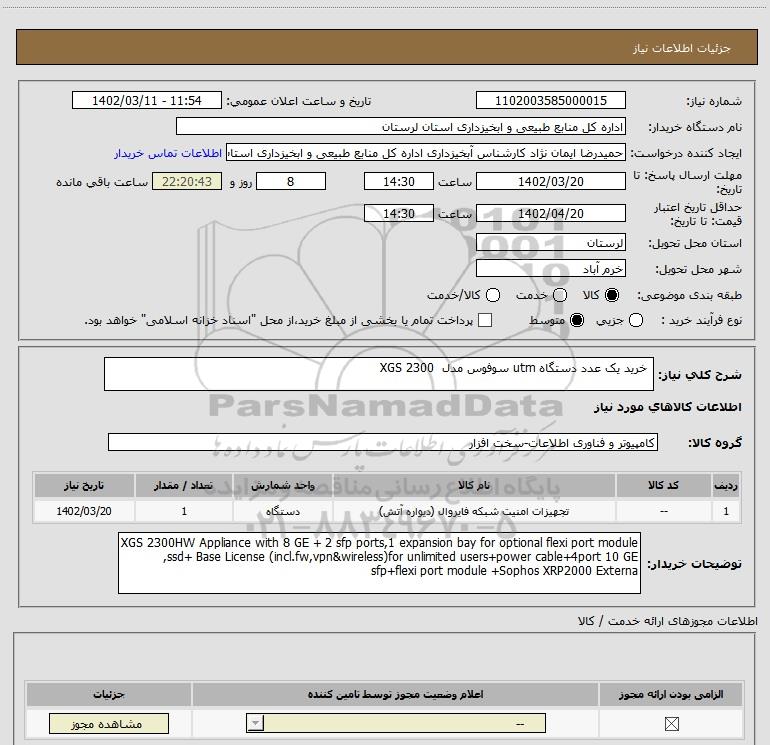Select the کالا category radio button
Screen dimensions: 770x745
612,295
